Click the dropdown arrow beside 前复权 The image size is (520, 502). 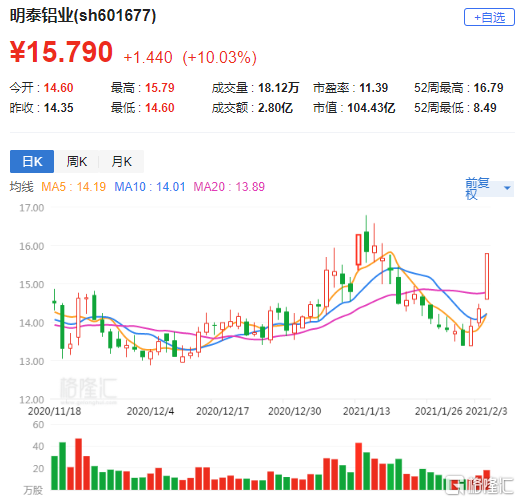[x=507, y=188]
